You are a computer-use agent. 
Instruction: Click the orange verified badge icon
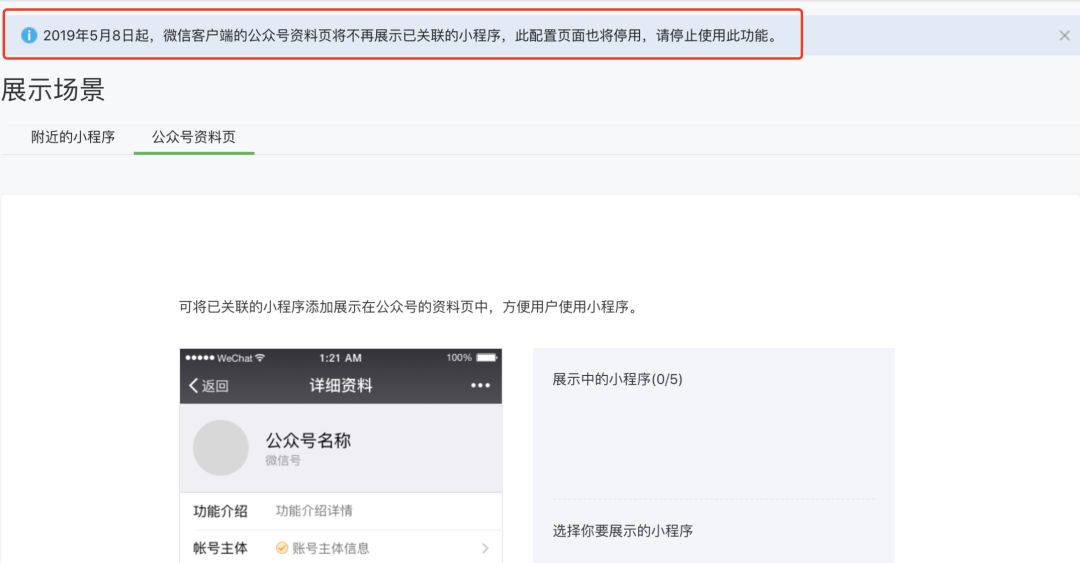[x=282, y=548]
